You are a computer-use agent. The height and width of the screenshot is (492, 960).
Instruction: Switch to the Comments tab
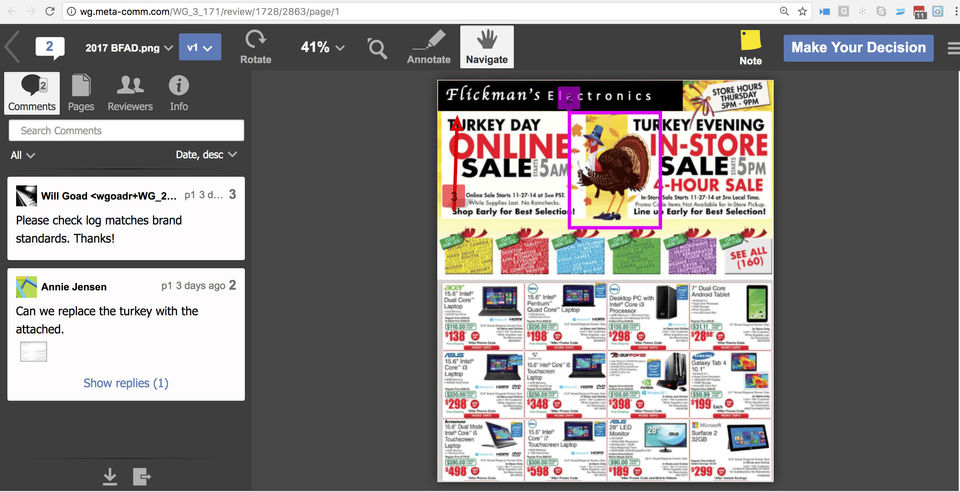(32, 93)
